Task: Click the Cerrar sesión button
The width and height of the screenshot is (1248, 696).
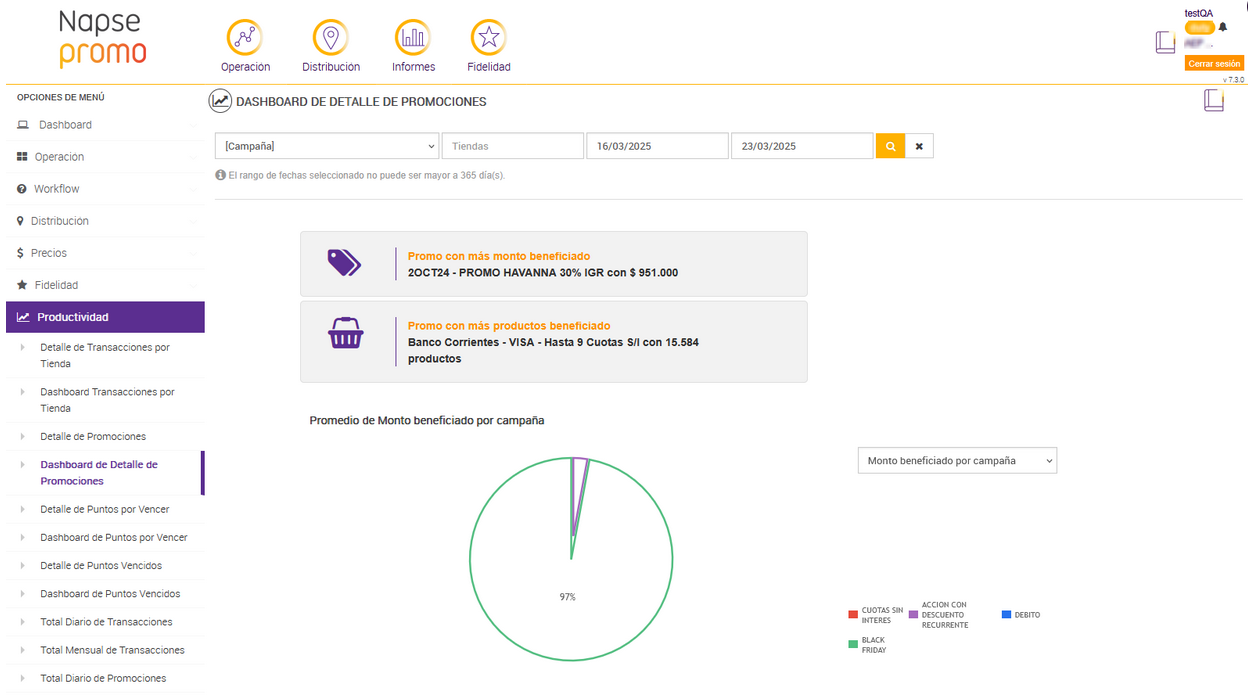Action: coord(1214,64)
